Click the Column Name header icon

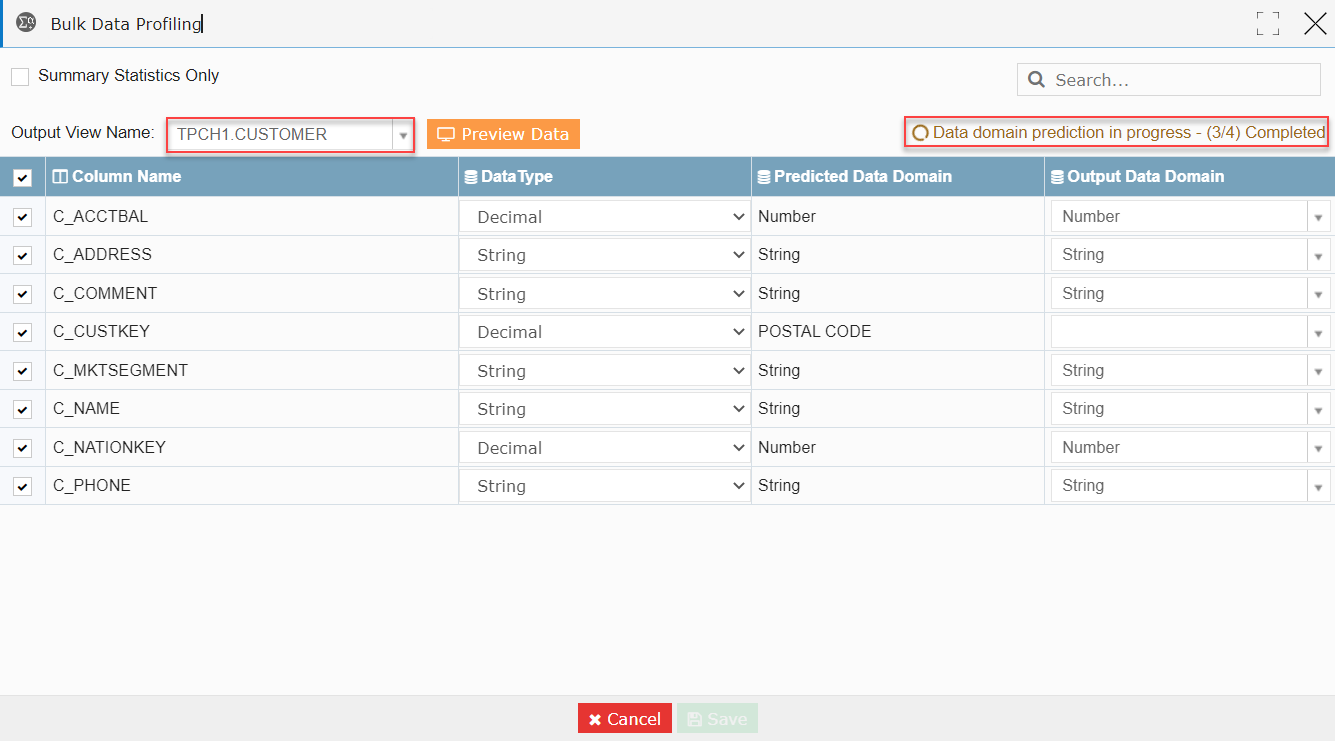(x=60, y=176)
